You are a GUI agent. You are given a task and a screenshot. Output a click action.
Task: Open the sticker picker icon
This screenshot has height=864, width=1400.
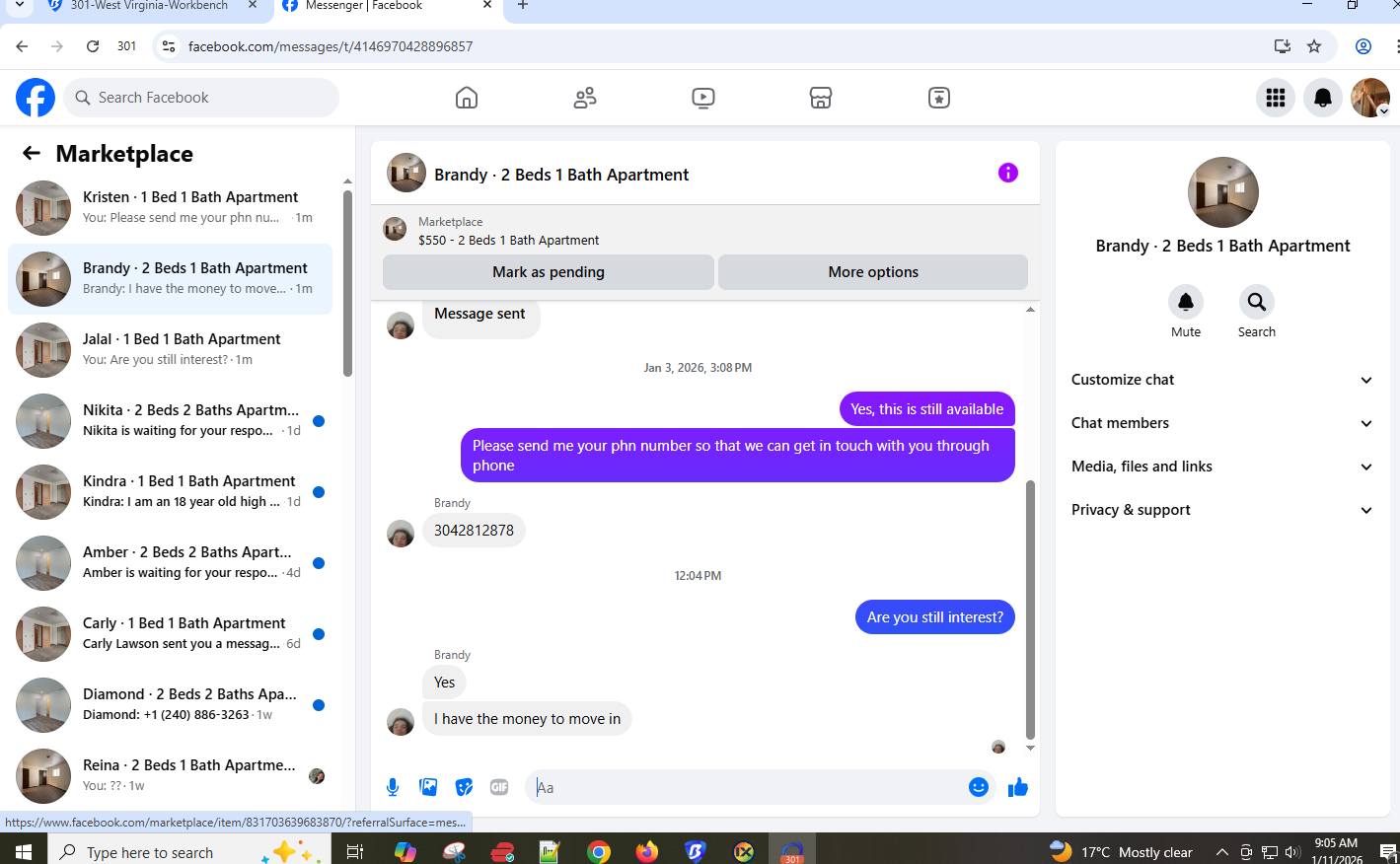pyautogui.click(x=464, y=787)
